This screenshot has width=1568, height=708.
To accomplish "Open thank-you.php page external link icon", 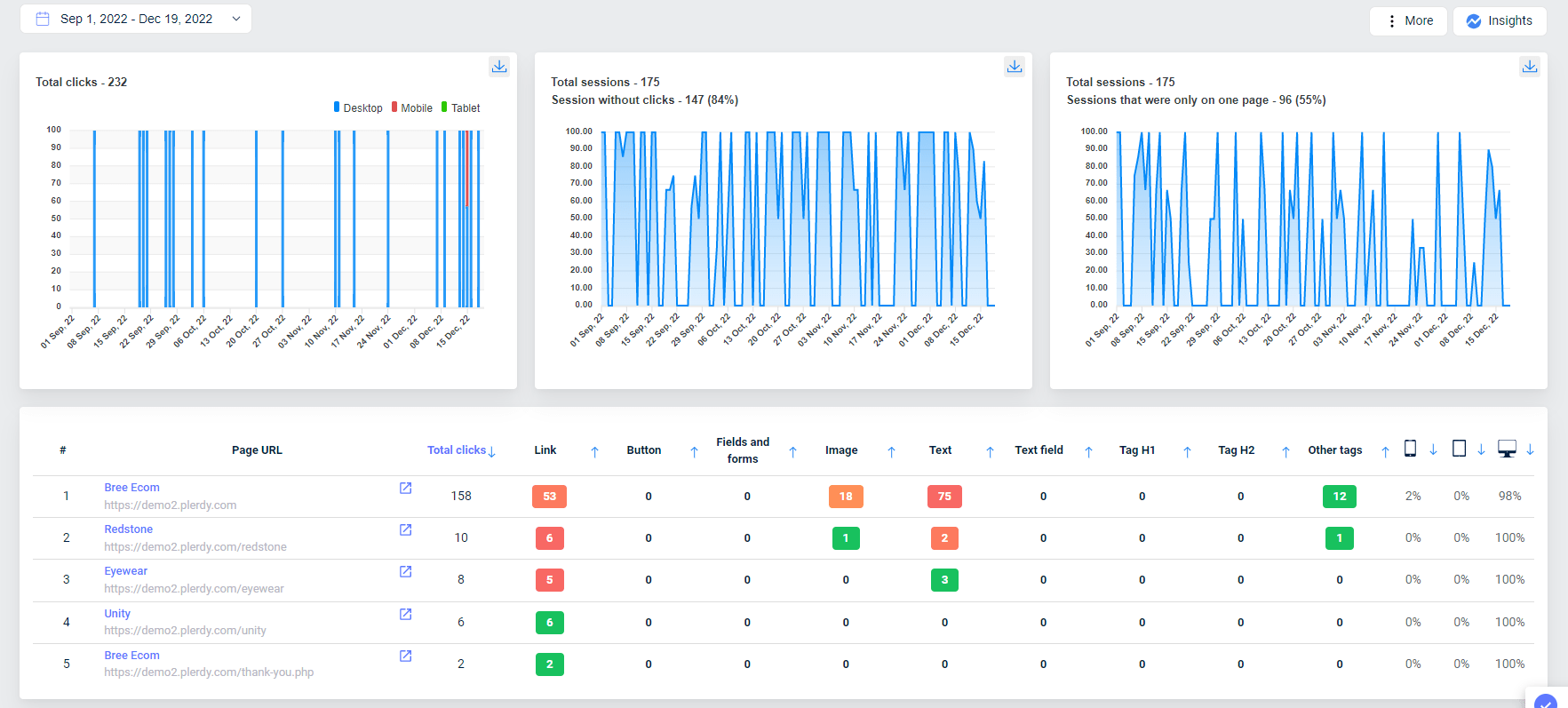I will 406,656.
